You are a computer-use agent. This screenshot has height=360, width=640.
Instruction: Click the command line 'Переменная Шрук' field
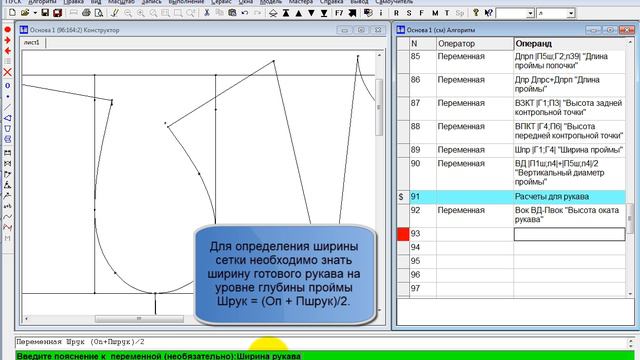[x=320, y=342]
